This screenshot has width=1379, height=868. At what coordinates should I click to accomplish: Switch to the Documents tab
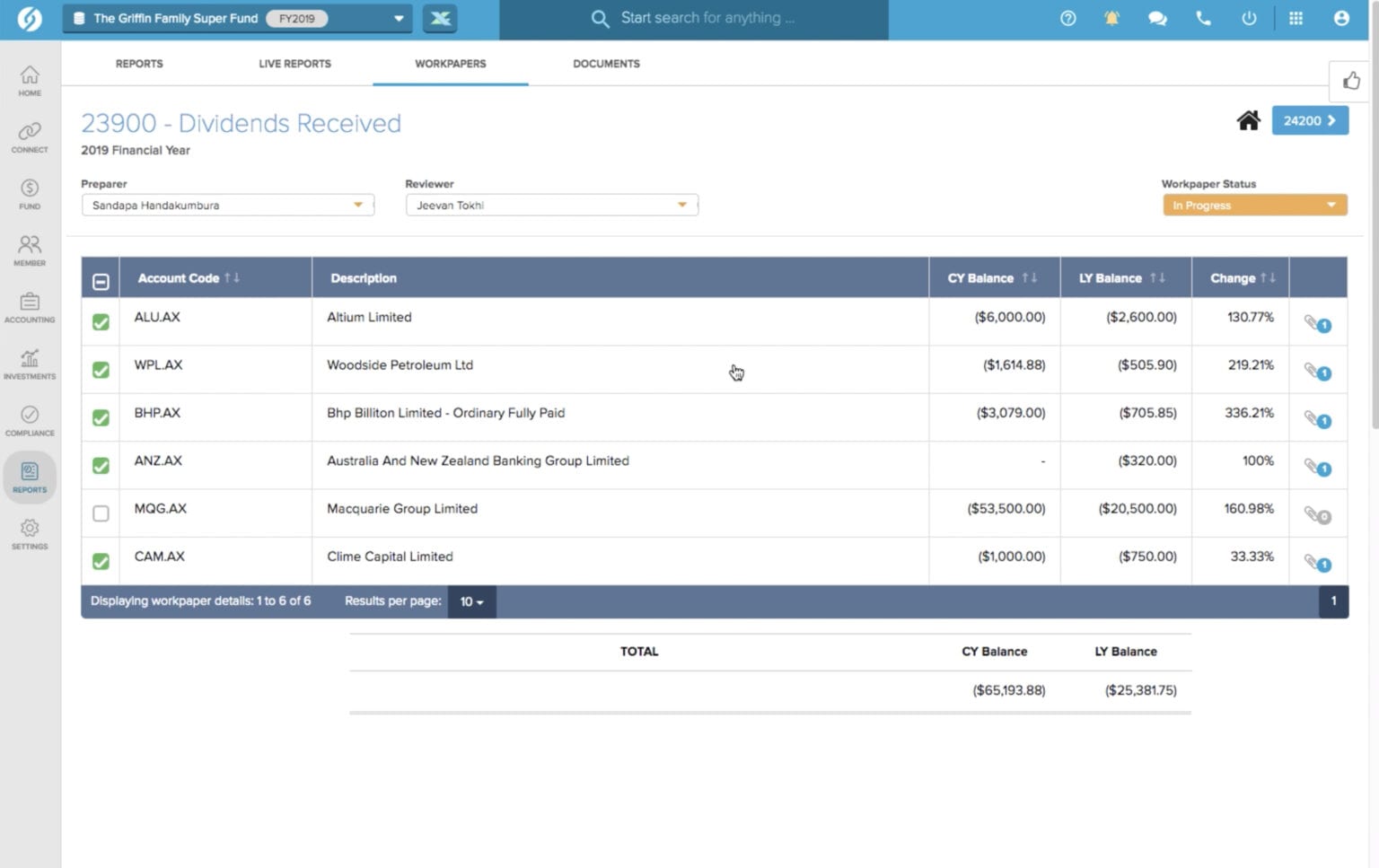tap(606, 64)
